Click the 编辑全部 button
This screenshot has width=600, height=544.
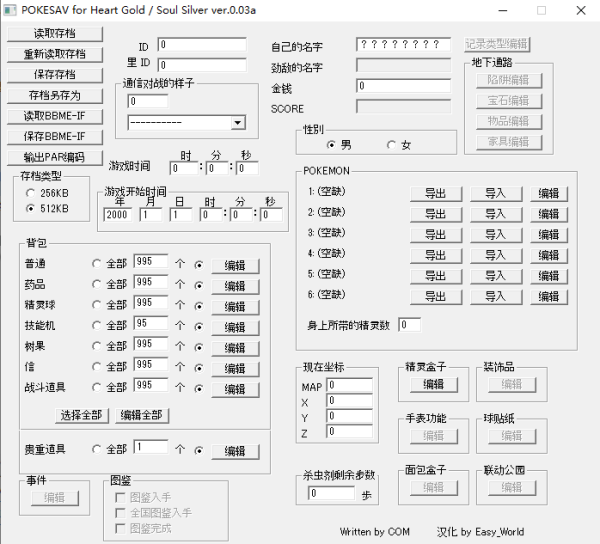click(x=142, y=415)
